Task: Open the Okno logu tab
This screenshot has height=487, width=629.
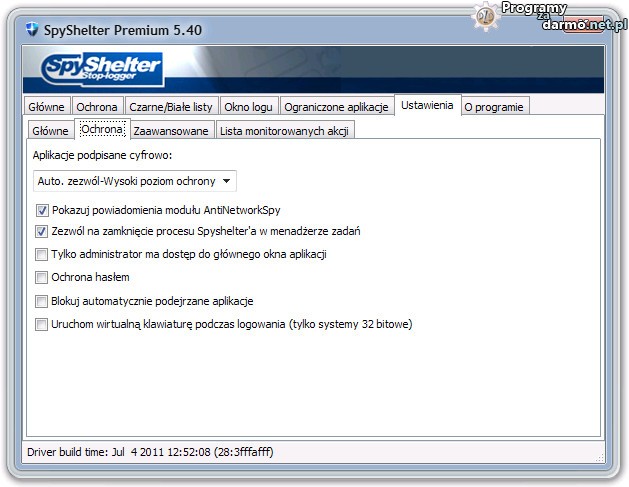Action: tap(248, 107)
